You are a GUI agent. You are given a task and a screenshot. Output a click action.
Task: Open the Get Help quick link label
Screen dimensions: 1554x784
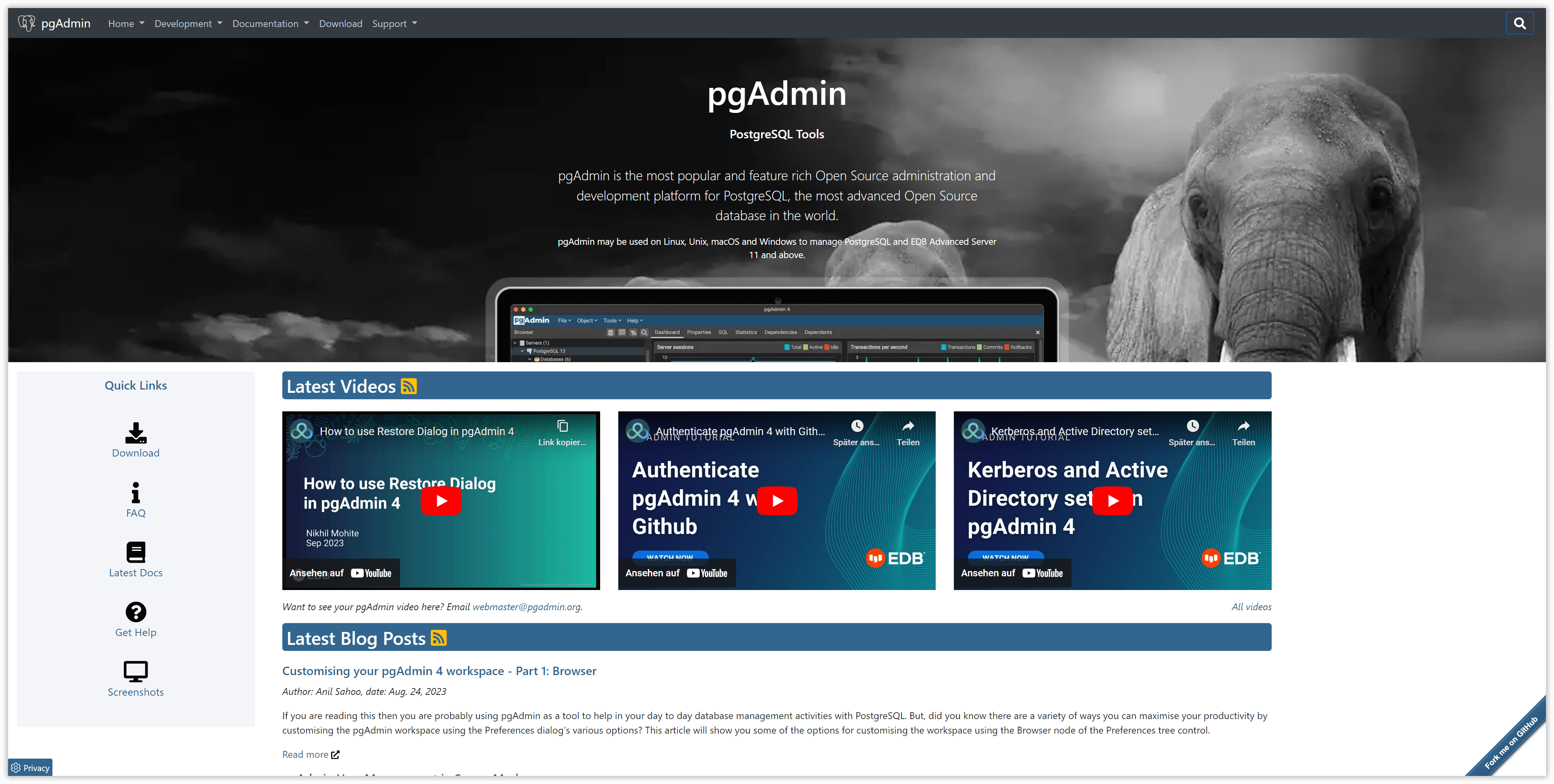click(136, 632)
